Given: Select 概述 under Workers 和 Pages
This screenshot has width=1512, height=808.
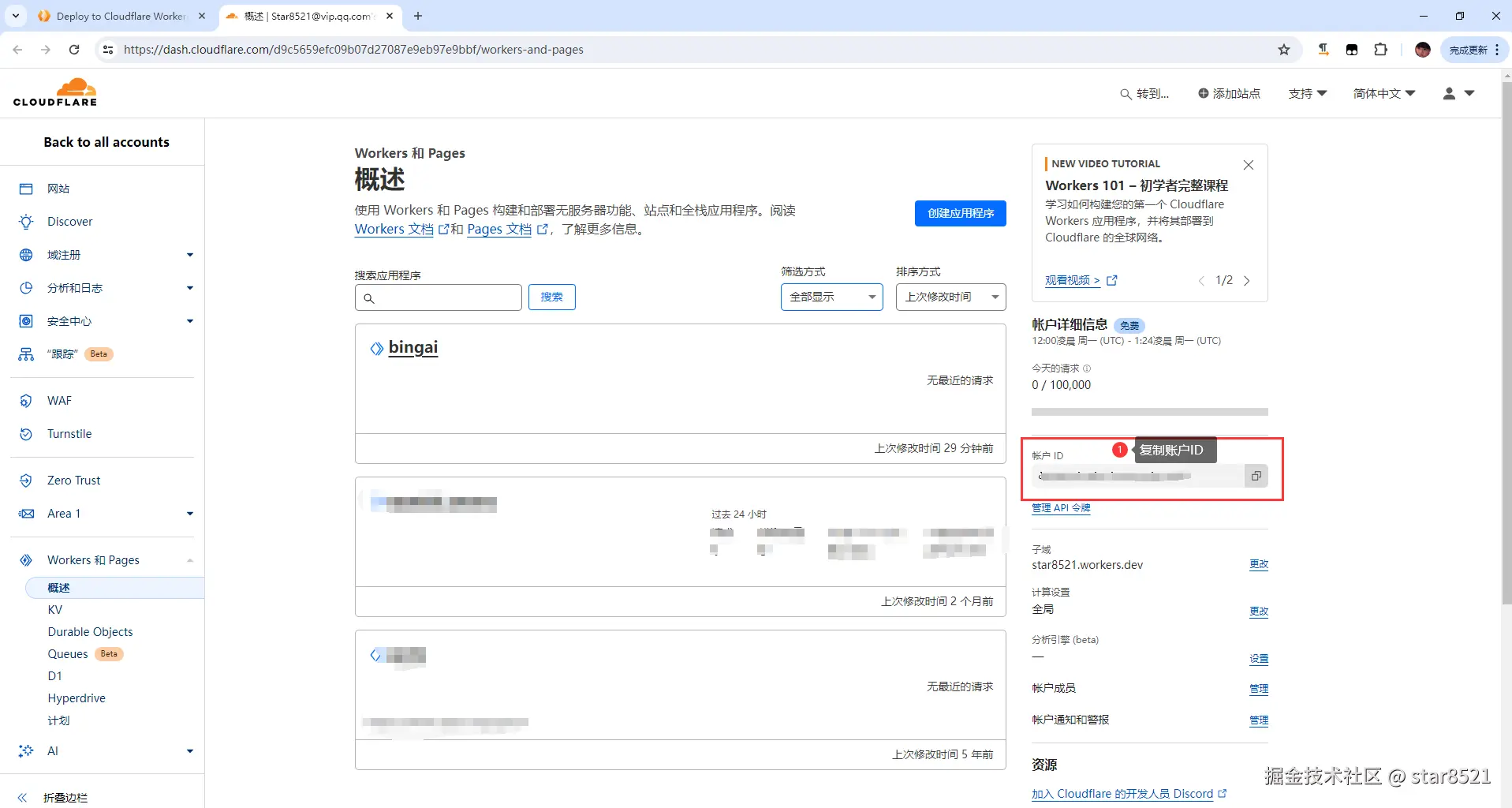Looking at the screenshot, I should (115, 588).
